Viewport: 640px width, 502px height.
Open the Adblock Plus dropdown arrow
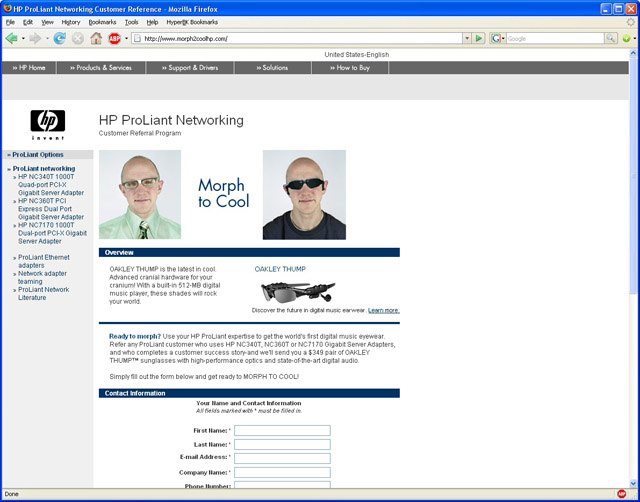126,38
